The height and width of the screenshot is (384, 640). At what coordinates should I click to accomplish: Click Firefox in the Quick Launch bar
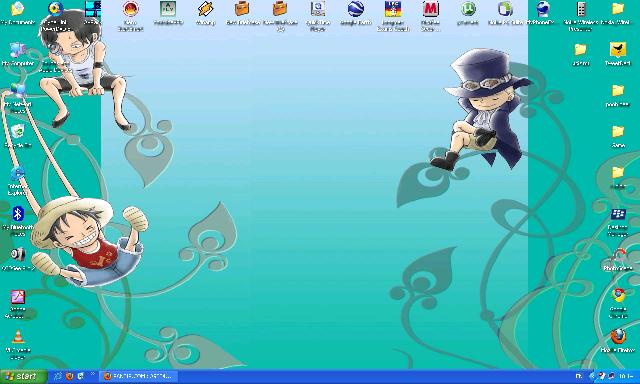coord(69,376)
